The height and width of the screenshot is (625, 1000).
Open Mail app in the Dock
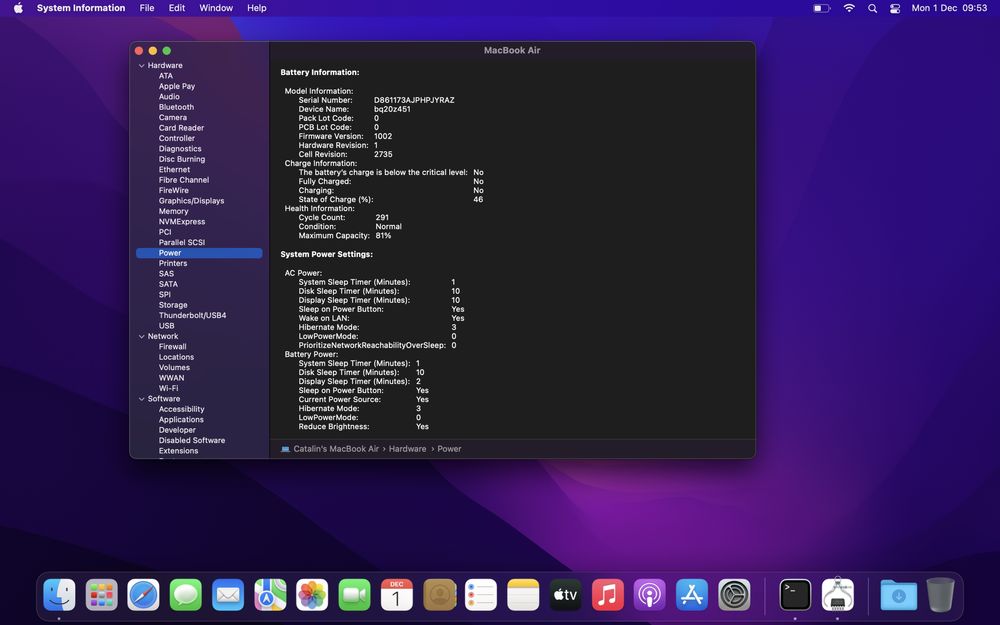click(x=228, y=594)
